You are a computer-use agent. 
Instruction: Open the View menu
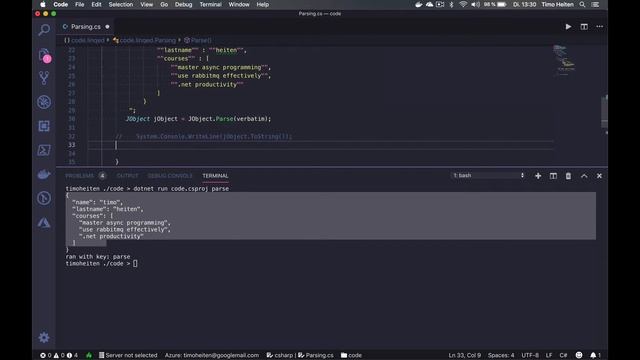click(147, 4)
